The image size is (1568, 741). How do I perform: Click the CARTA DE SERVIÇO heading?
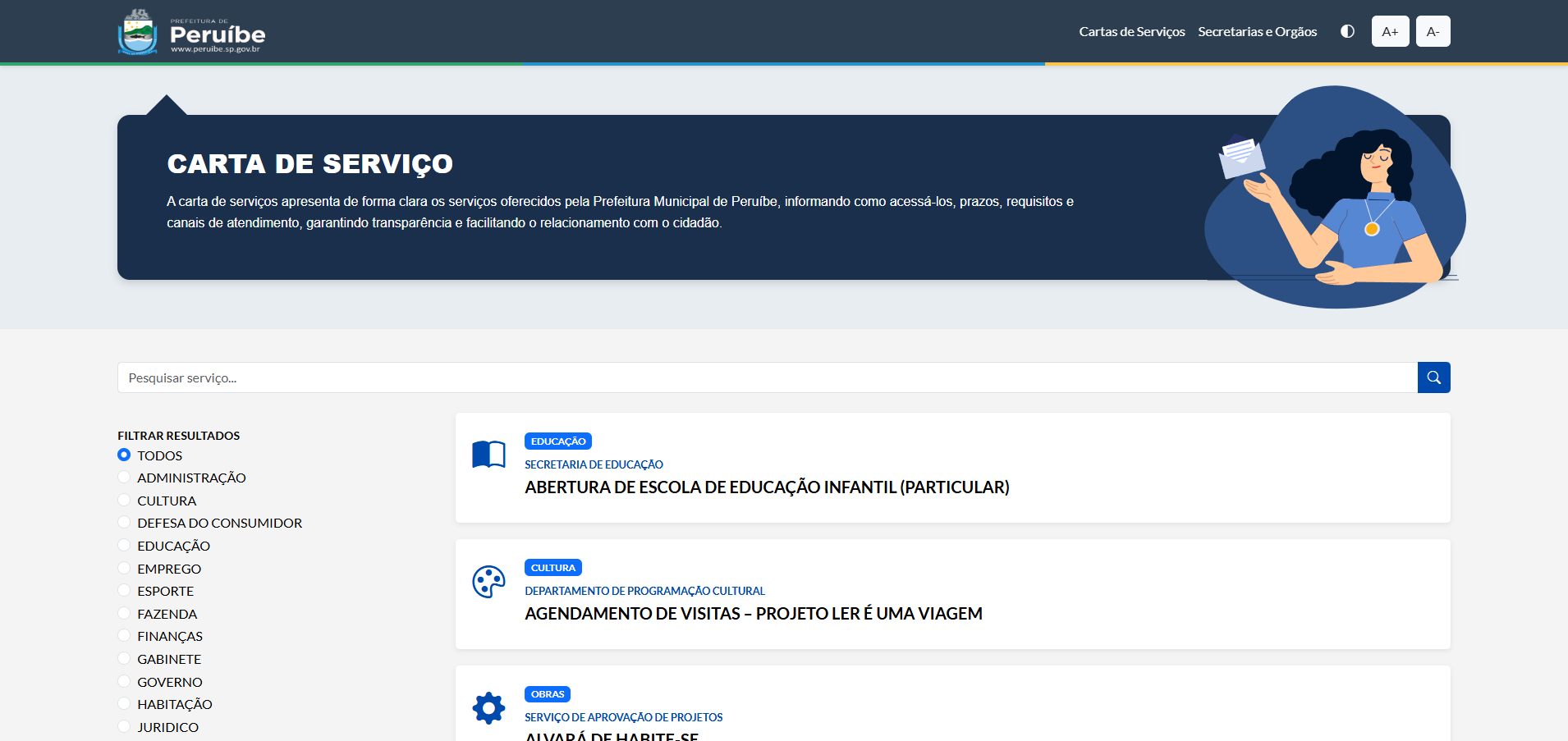pos(309,164)
